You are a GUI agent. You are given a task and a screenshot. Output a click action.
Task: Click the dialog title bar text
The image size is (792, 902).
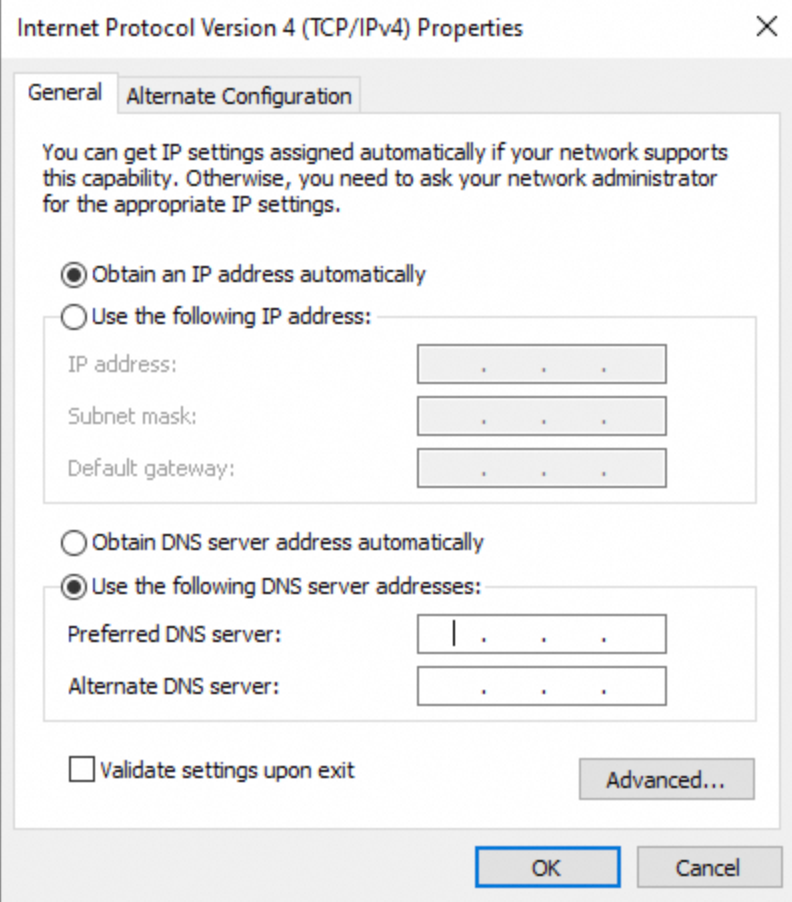[270, 28]
